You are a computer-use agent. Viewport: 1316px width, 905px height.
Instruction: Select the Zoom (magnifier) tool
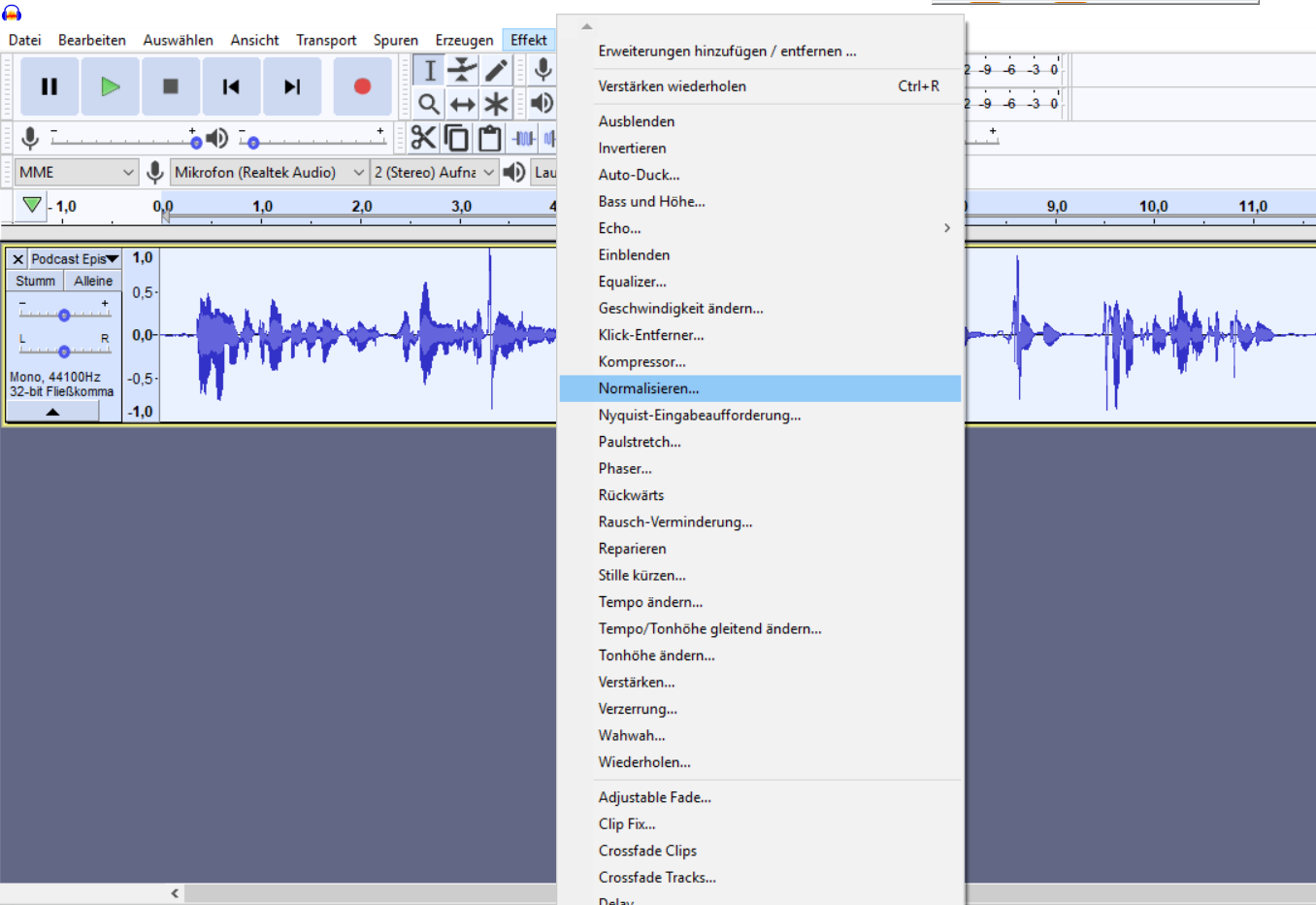click(x=429, y=103)
